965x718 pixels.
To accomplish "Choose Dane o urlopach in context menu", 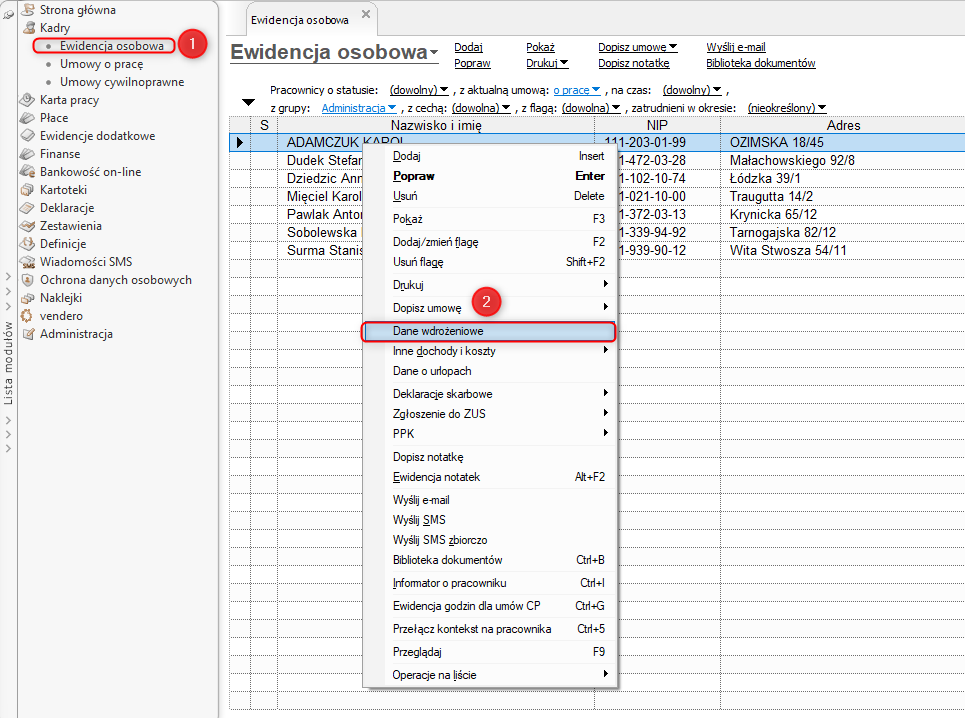I will click(432, 371).
